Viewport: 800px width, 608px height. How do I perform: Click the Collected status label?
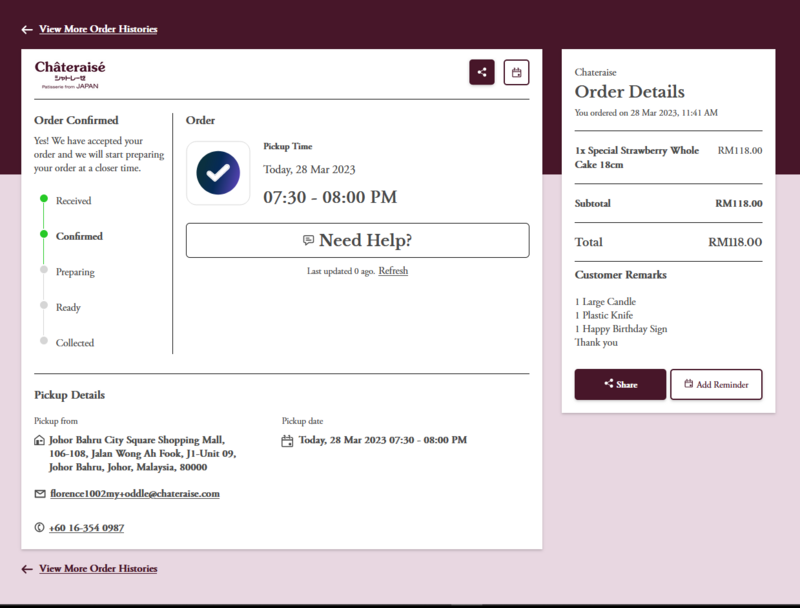(x=75, y=343)
